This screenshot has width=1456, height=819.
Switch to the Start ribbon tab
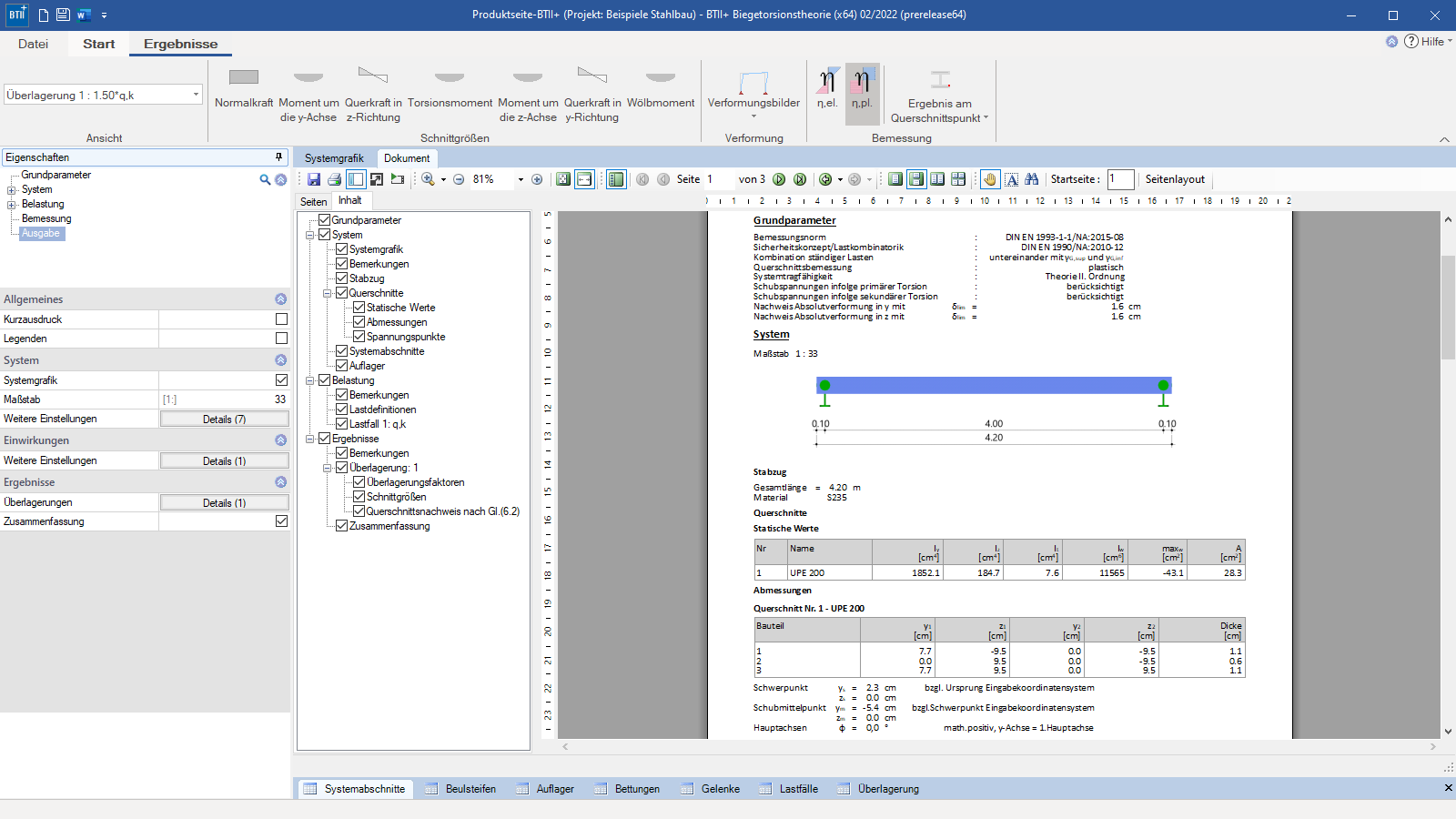coord(99,44)
